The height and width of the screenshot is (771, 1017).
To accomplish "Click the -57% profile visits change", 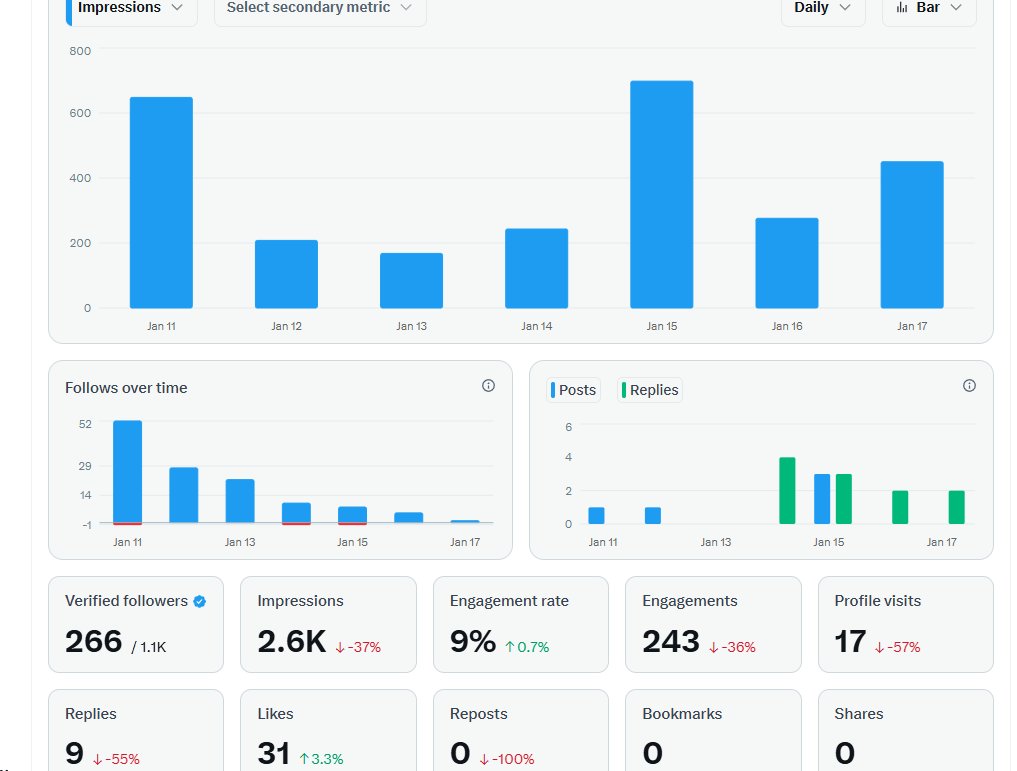I will coord(898,647).
